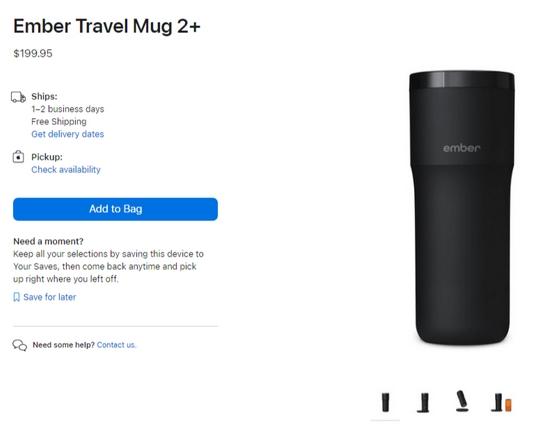The height and width of the screenshot is (430, 560).
Task: Click the $199.95 price text
Action: point(33,54)
